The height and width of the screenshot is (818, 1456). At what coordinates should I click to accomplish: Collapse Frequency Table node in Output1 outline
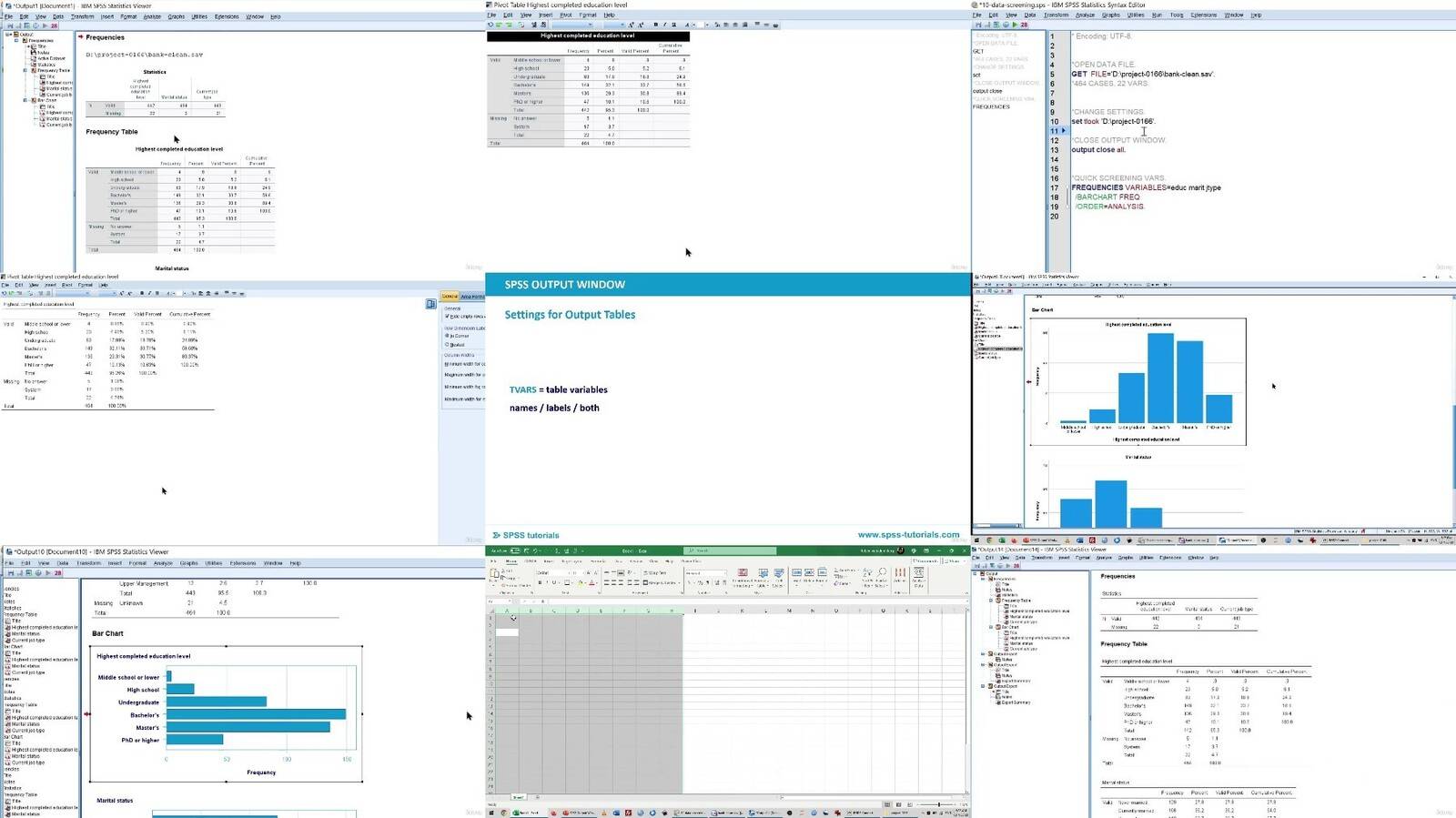pos(25,70)
